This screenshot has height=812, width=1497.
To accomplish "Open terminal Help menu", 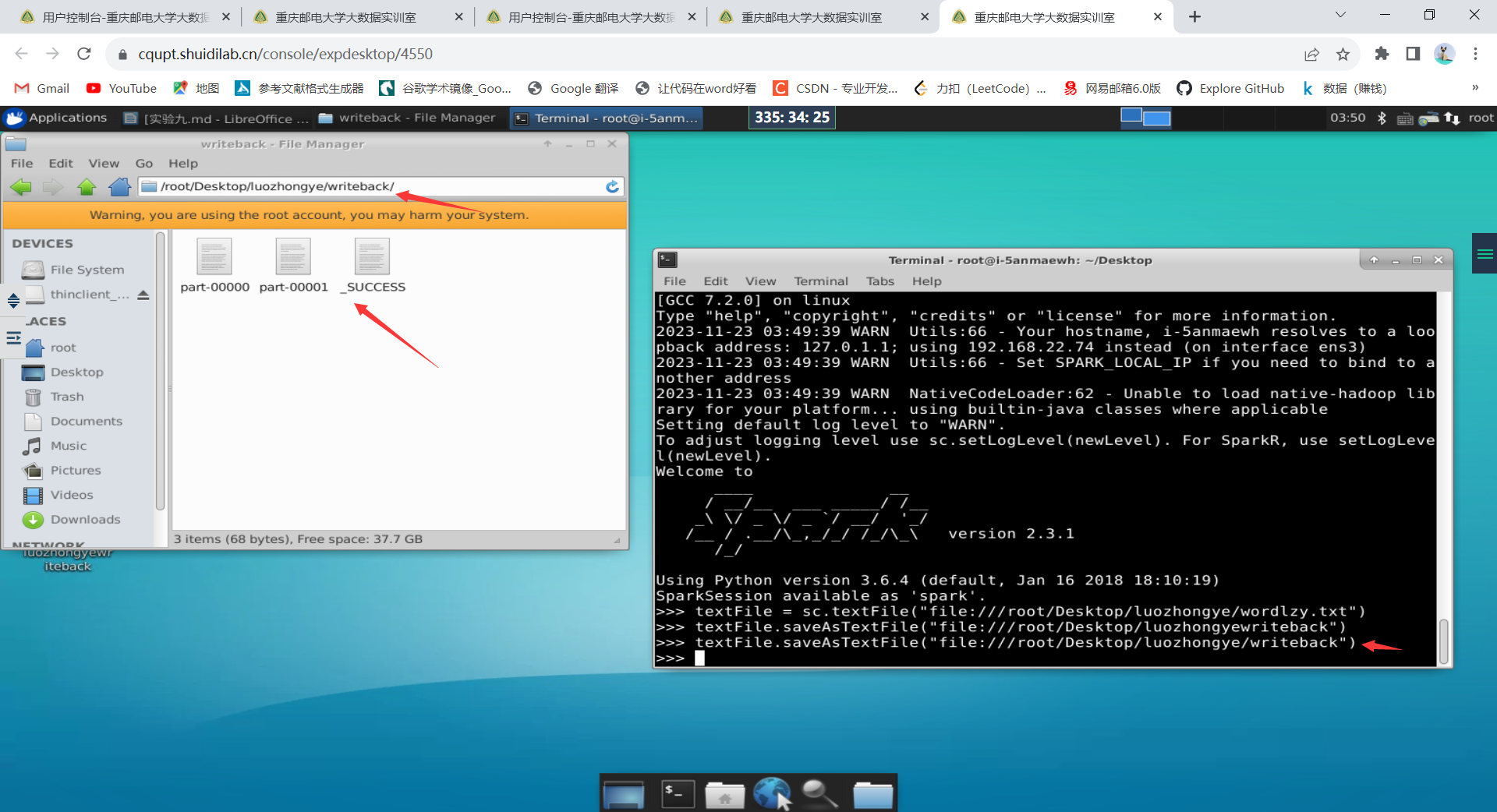I will (x=927, y=281).
